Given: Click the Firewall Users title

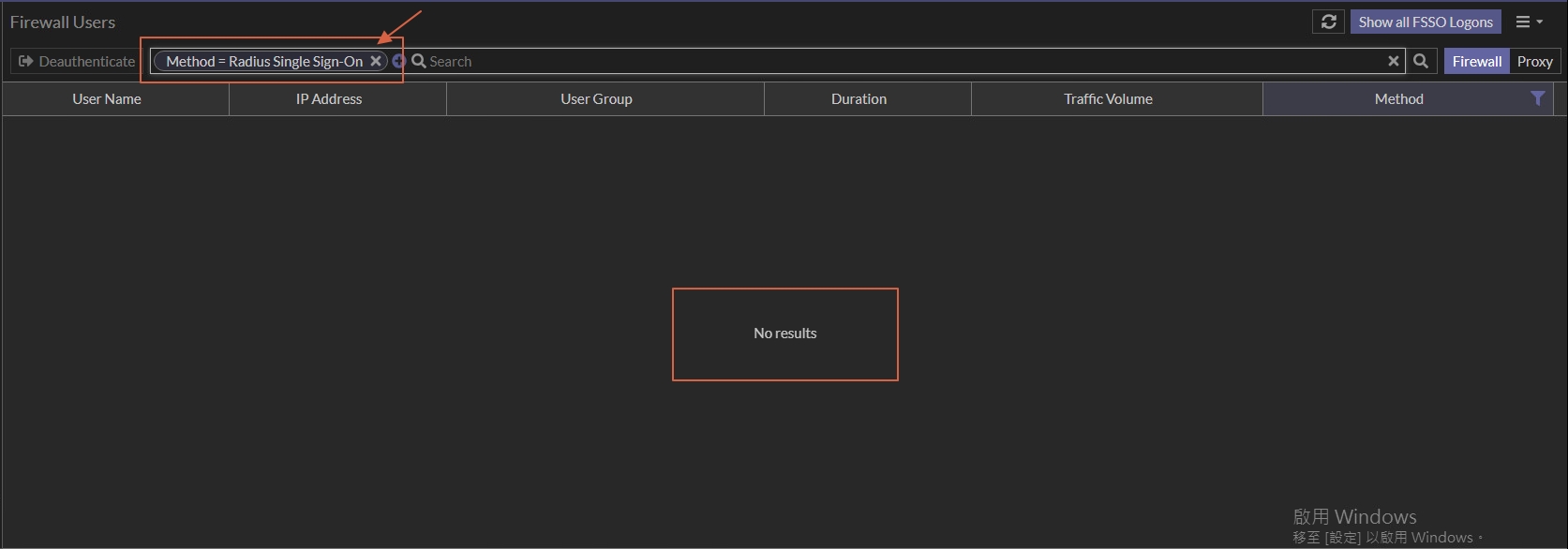Looking at the screenshot, I should [x=63, y=22].
